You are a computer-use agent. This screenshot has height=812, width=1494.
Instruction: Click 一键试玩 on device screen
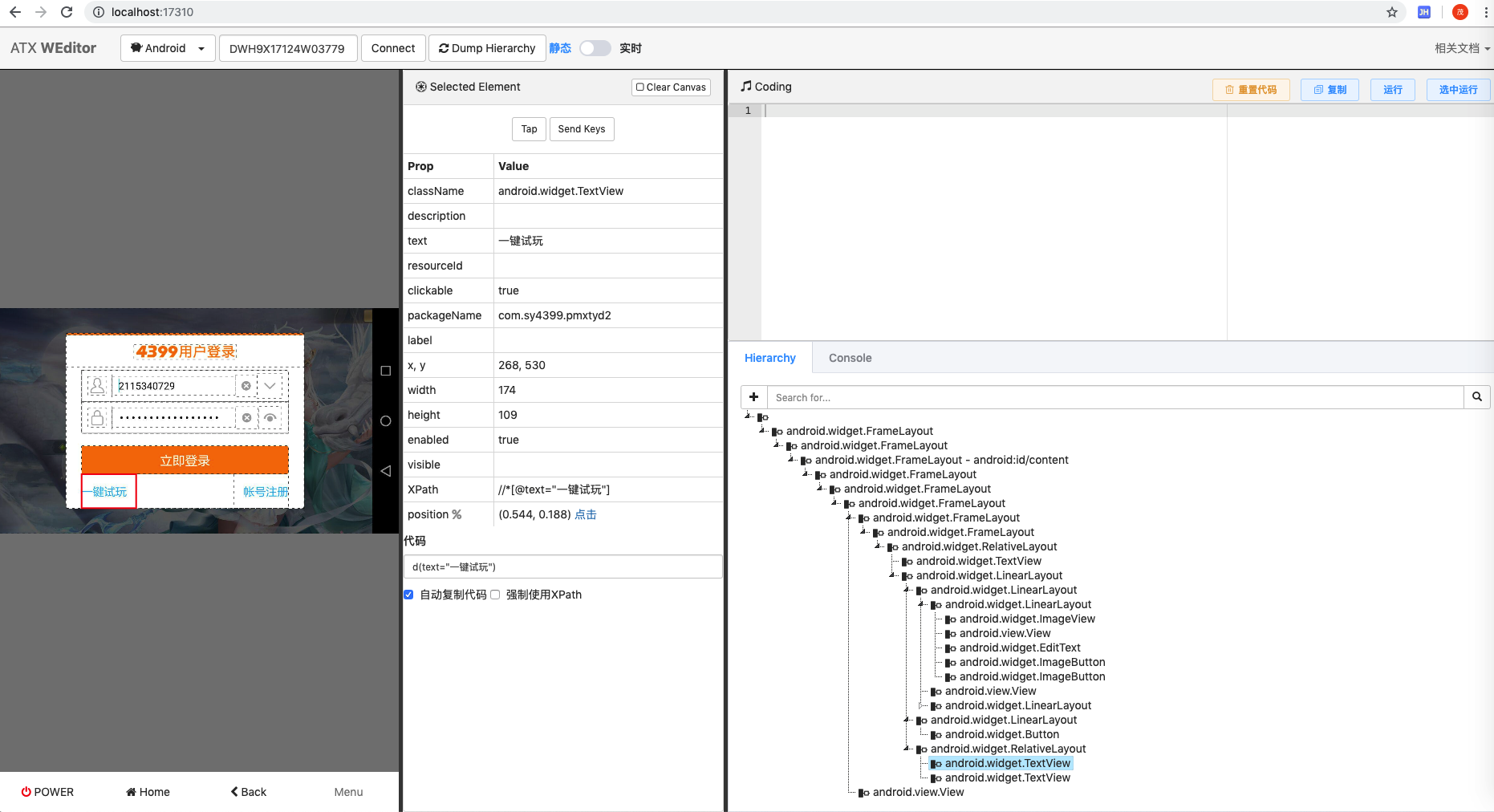[x=109, y=492]
